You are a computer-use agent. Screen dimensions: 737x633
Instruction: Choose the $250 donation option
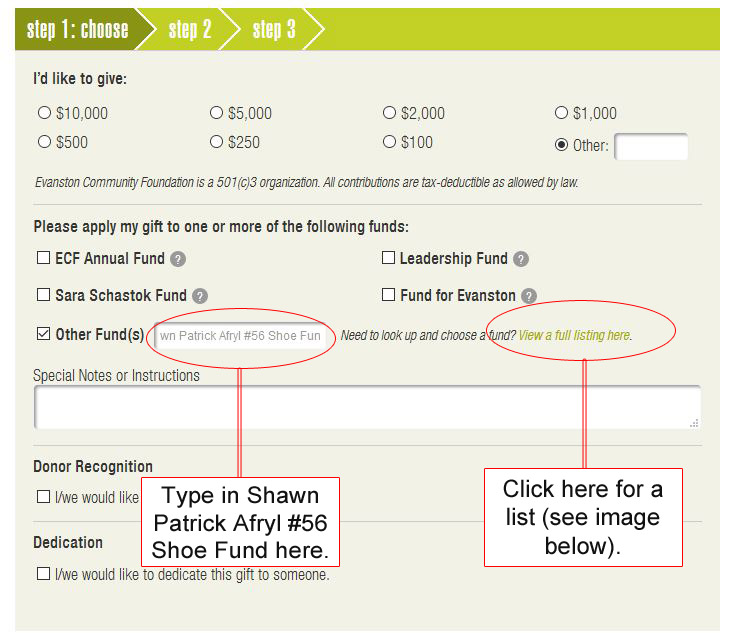click(217, 142)
